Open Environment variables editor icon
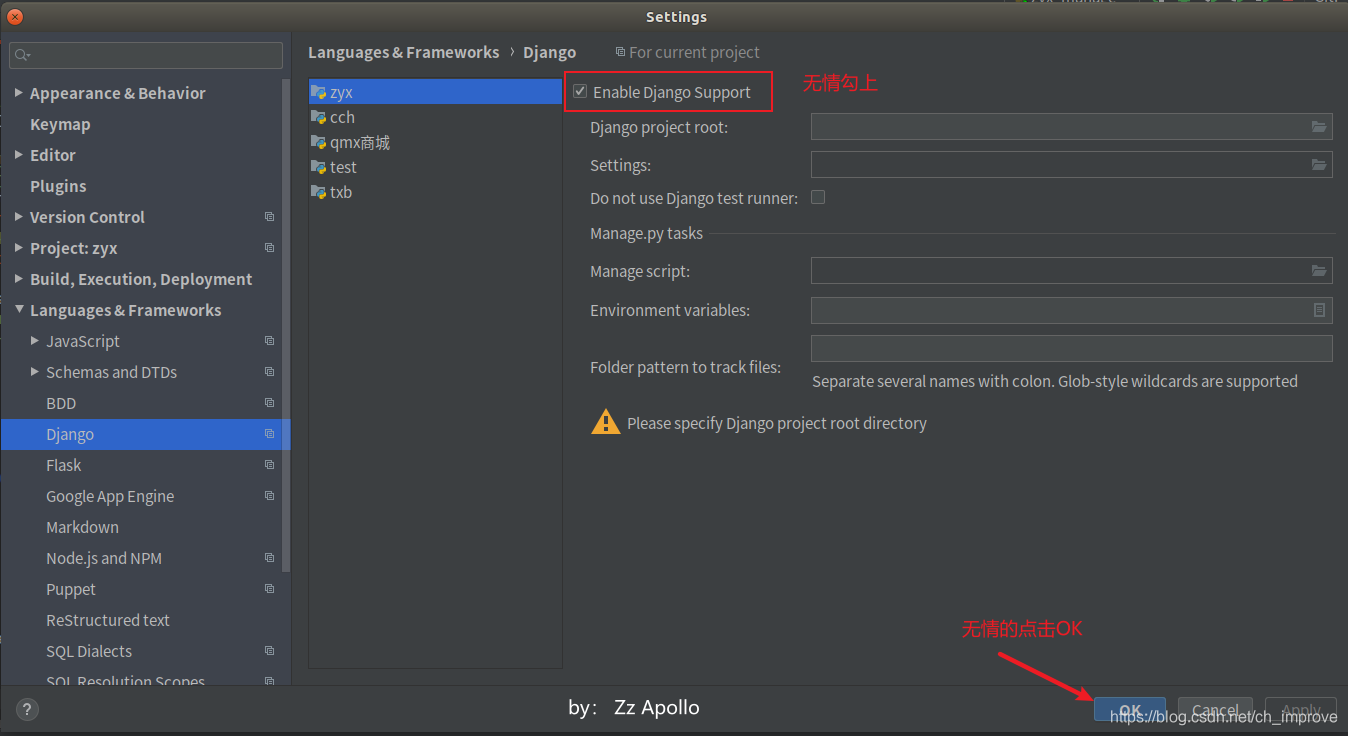 tap(1319, 310)
